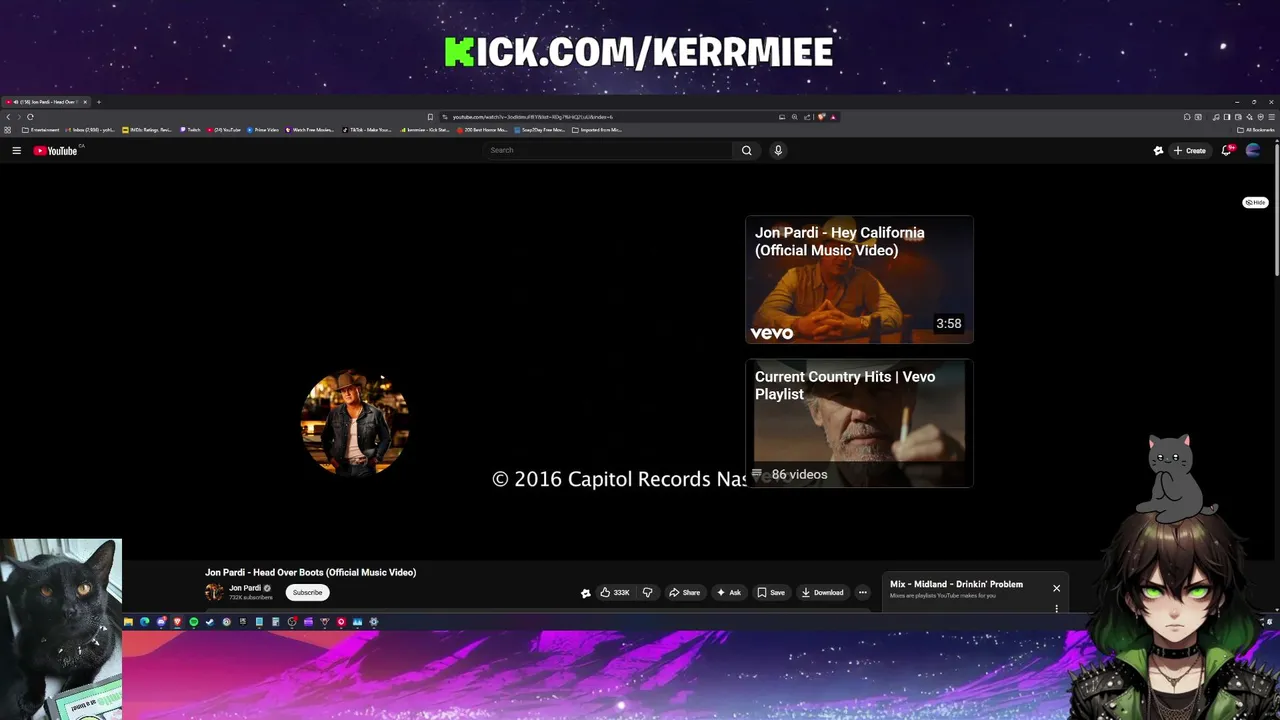Close the Mix - Midland playlist panel
Viewport: 1280px width, 720px height.
tap(1056, 588)
